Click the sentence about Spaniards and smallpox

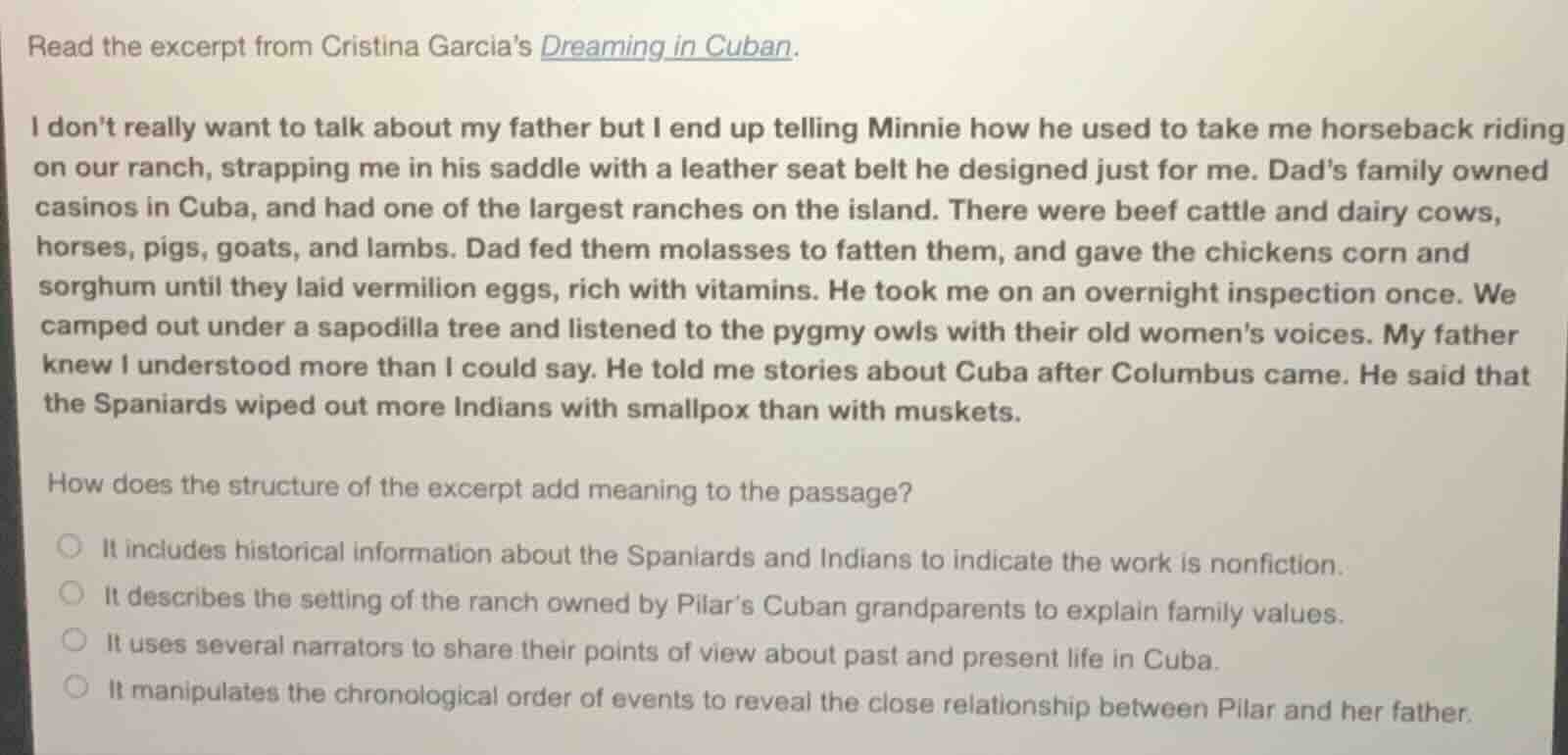pos(529,407)
